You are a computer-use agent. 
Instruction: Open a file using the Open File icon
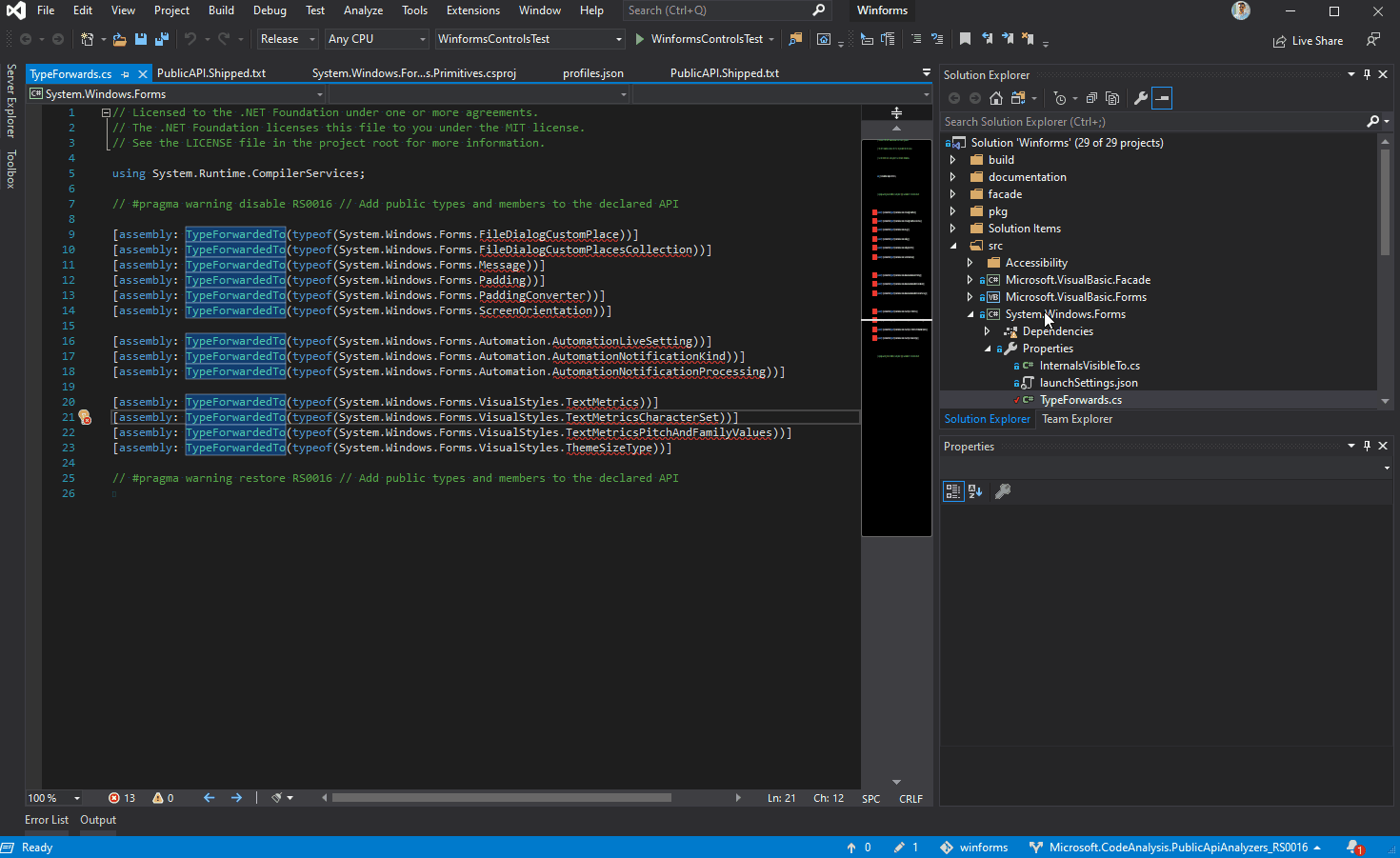(x=119, y=39)
